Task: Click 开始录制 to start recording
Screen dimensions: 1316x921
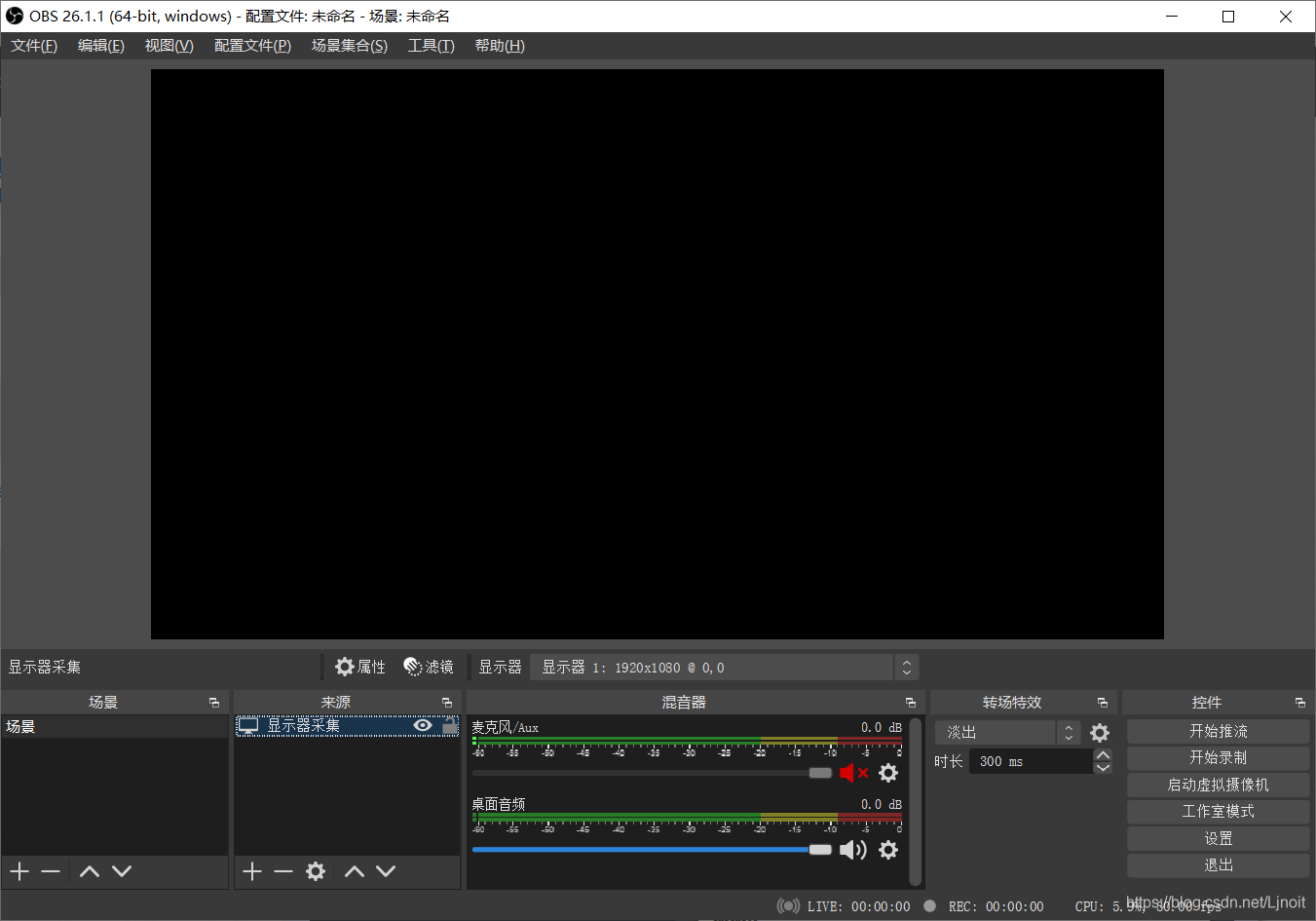Action: pyautogui.click(x=1218, y=757)
